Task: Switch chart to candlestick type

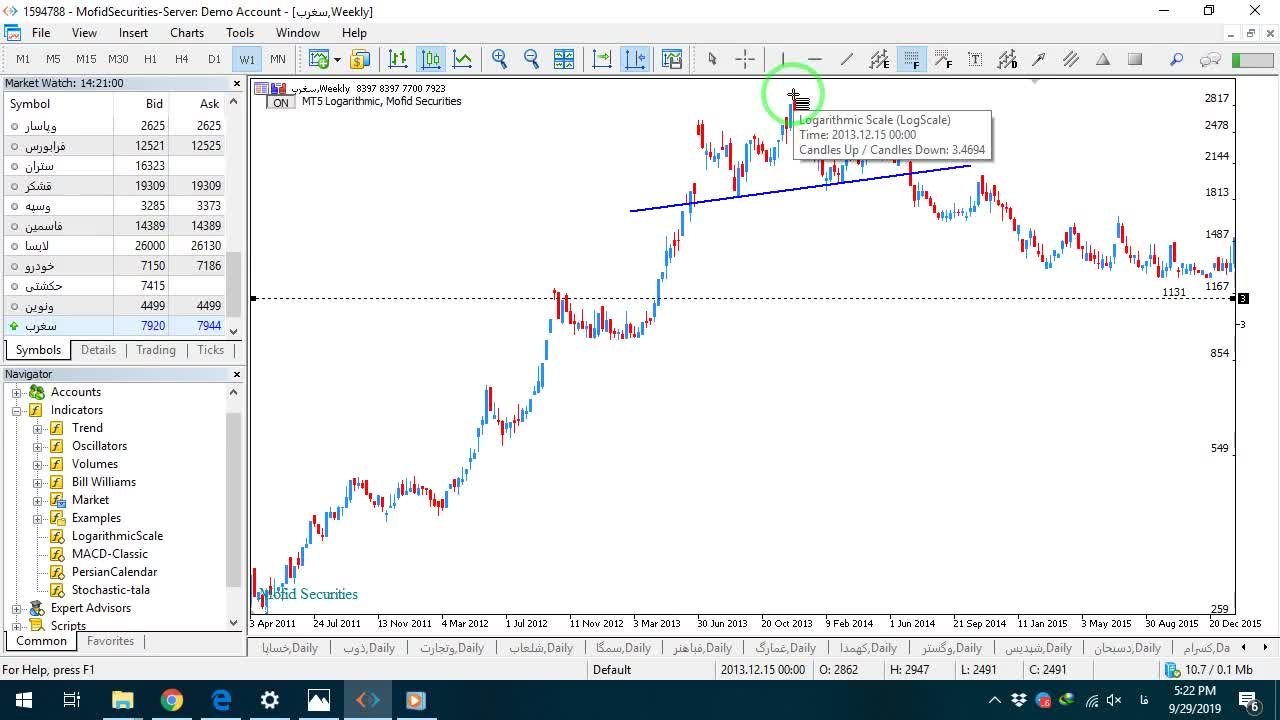Action: pos(431,59)
